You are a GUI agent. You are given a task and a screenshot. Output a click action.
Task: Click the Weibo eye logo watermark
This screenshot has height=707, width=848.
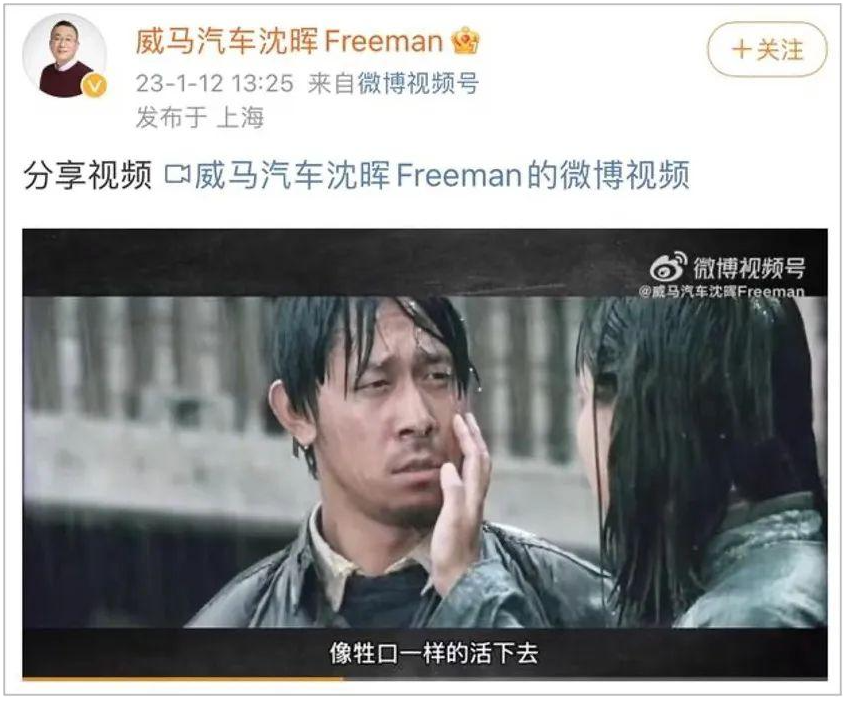pos(668,267)
